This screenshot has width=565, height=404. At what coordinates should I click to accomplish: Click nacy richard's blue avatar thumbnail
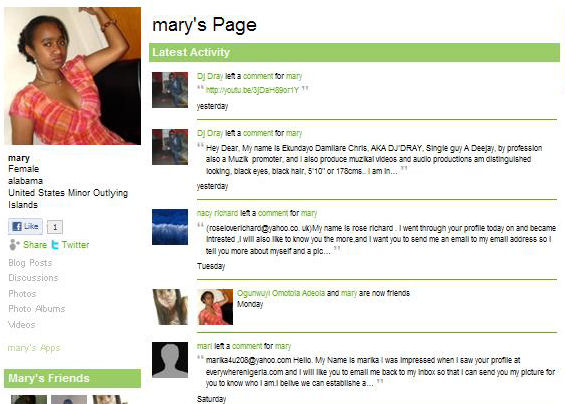point(170,227)
